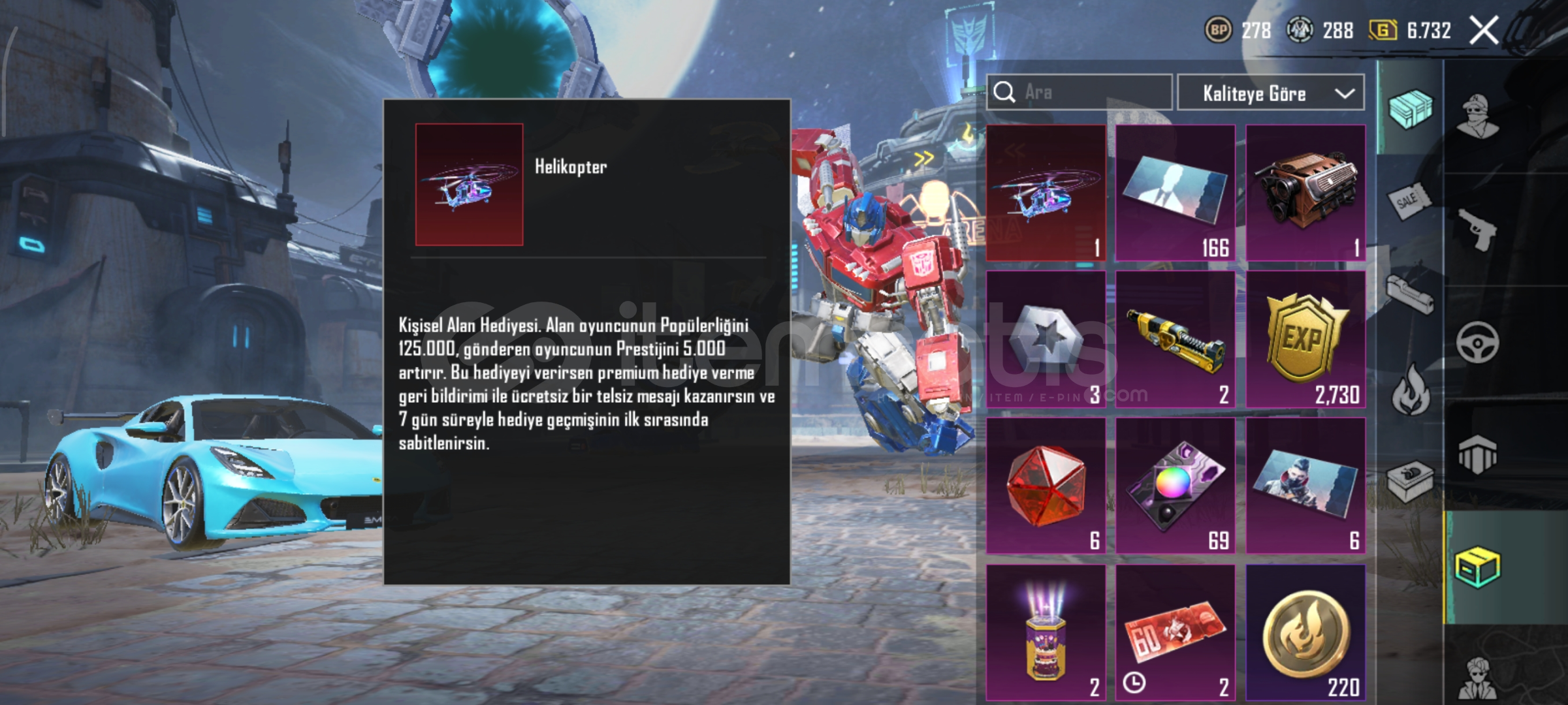
Task: Close the inventory with X button
Action: tap(1484, 30)
